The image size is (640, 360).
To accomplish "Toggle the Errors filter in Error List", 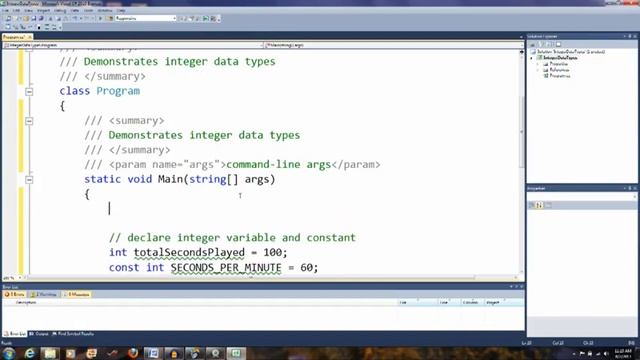I will (x=15, y=294).
